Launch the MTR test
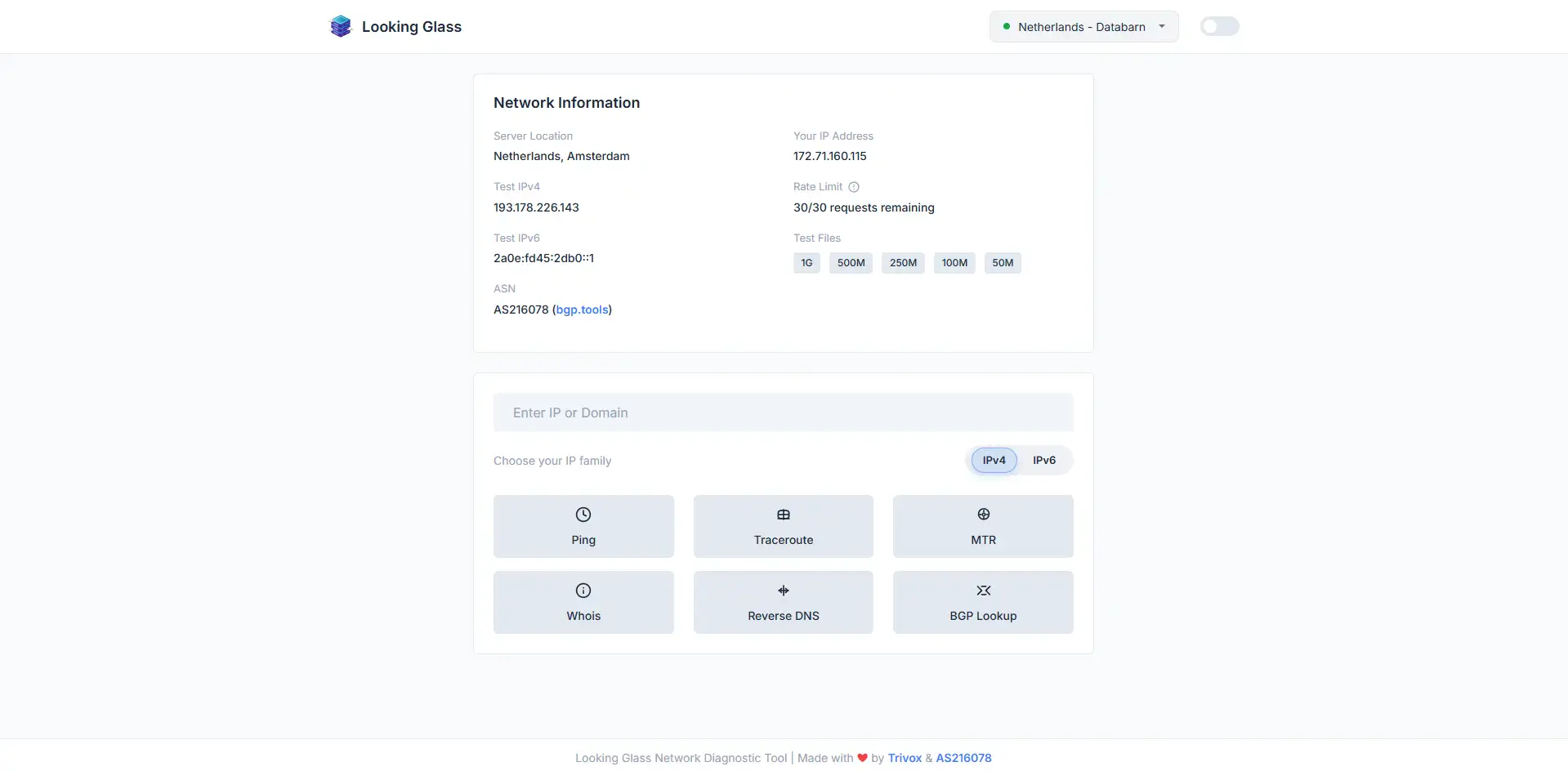Viewport: 1568px width, 771px height. (983, 526)
